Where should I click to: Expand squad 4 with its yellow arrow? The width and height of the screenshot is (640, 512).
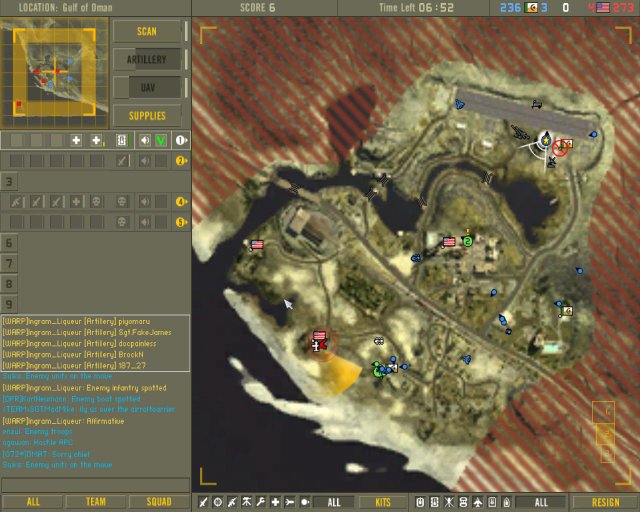[x=182, y=202]
